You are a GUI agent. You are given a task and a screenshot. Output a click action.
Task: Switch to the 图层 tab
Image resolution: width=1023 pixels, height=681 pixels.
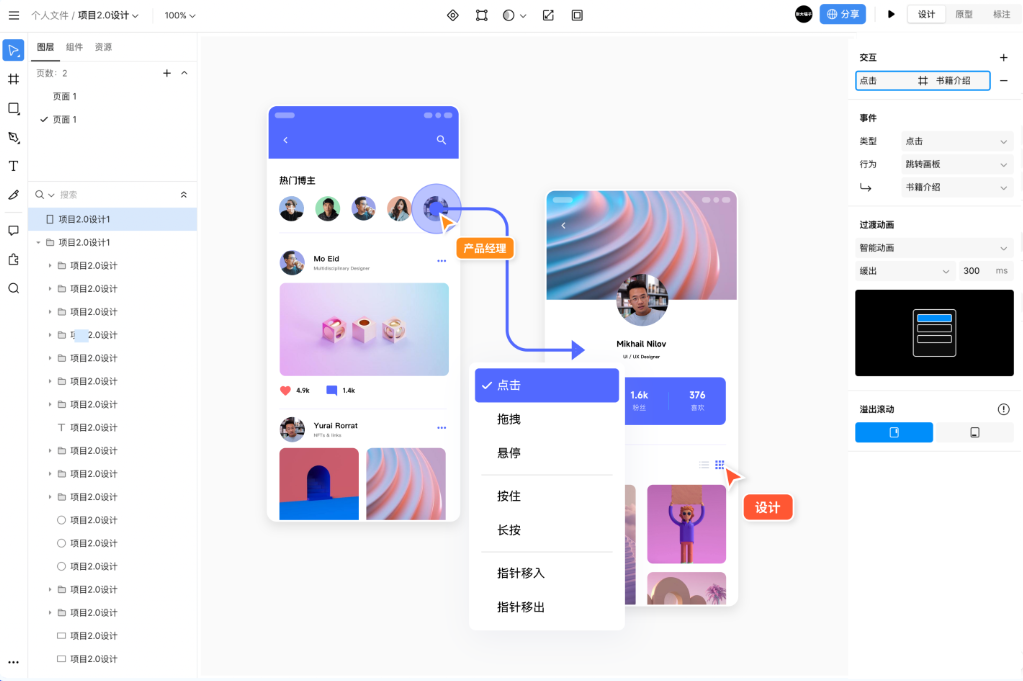pyautogui.click(x=46, y=47)
